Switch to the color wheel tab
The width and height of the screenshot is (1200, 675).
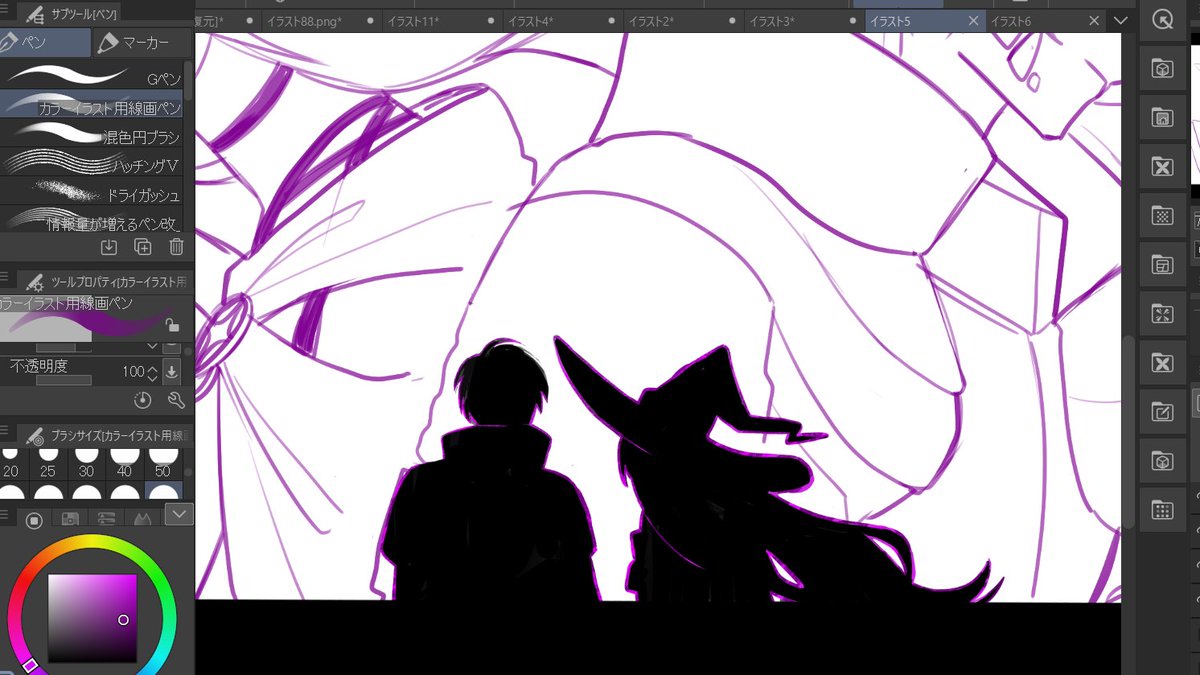click(x=34, y=518)
